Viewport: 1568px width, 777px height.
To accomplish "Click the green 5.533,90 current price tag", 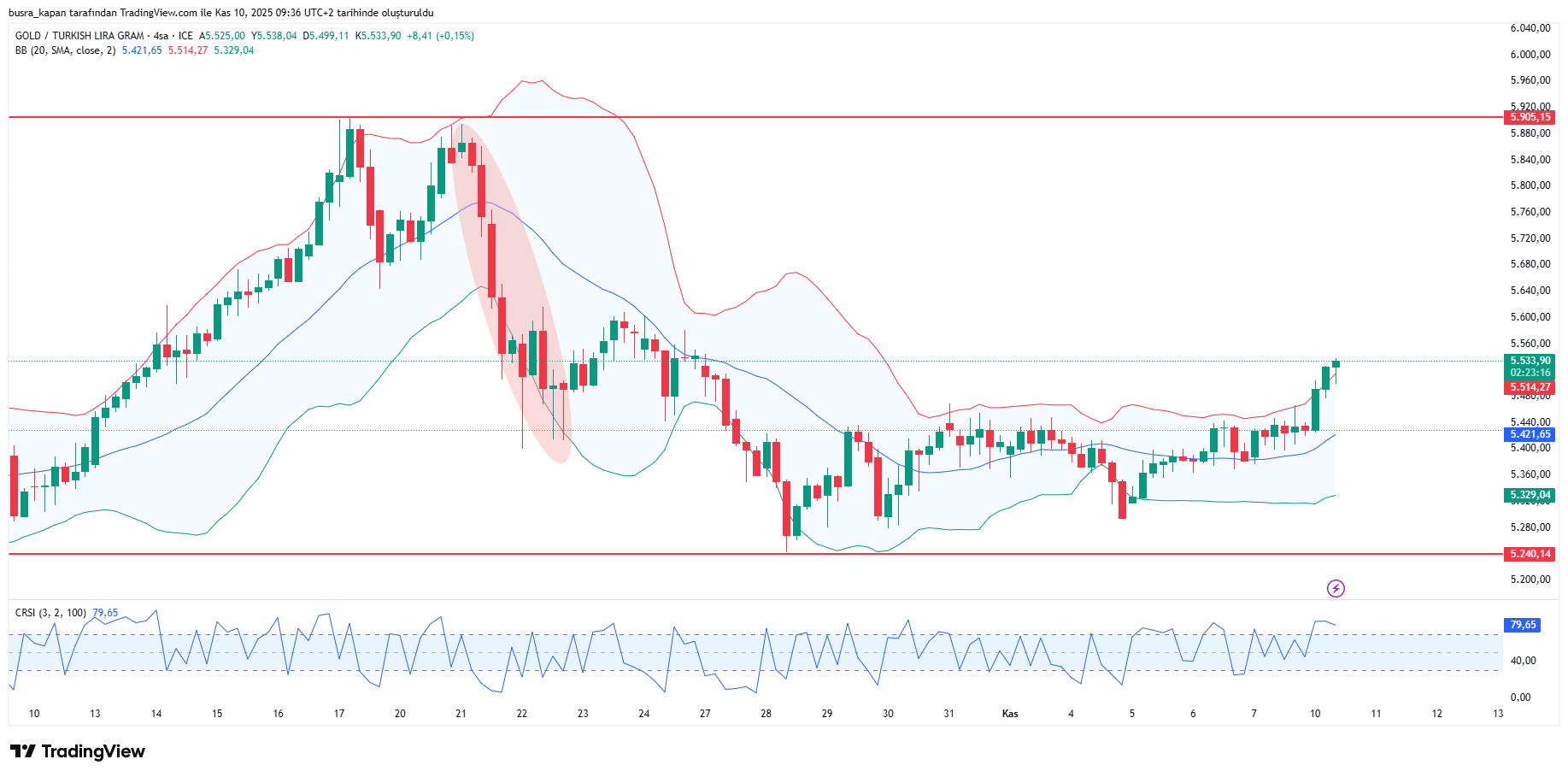I will pyautogui.click(x=1529, y=361).
